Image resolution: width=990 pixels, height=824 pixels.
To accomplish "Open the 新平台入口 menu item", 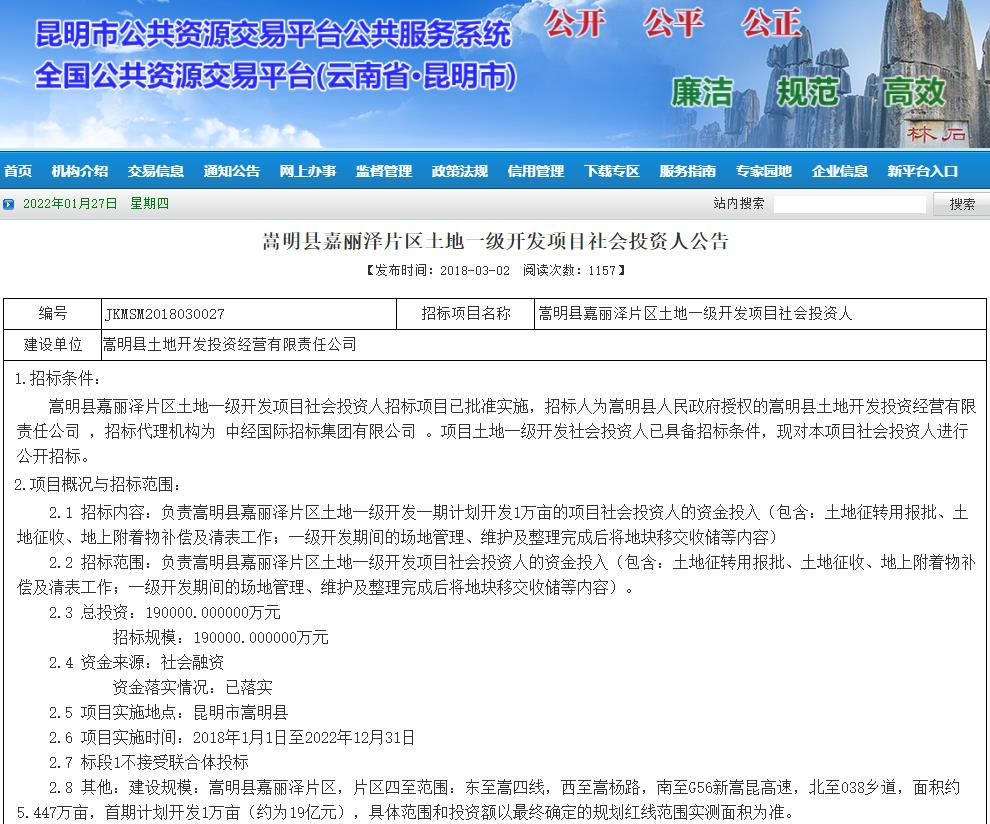I will (x=921, y=170).
